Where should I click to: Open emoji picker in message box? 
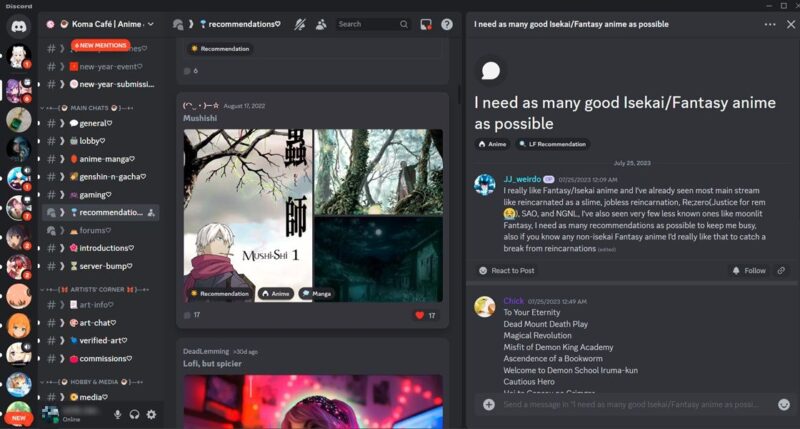pyautogui.click(x=784, y=405)
